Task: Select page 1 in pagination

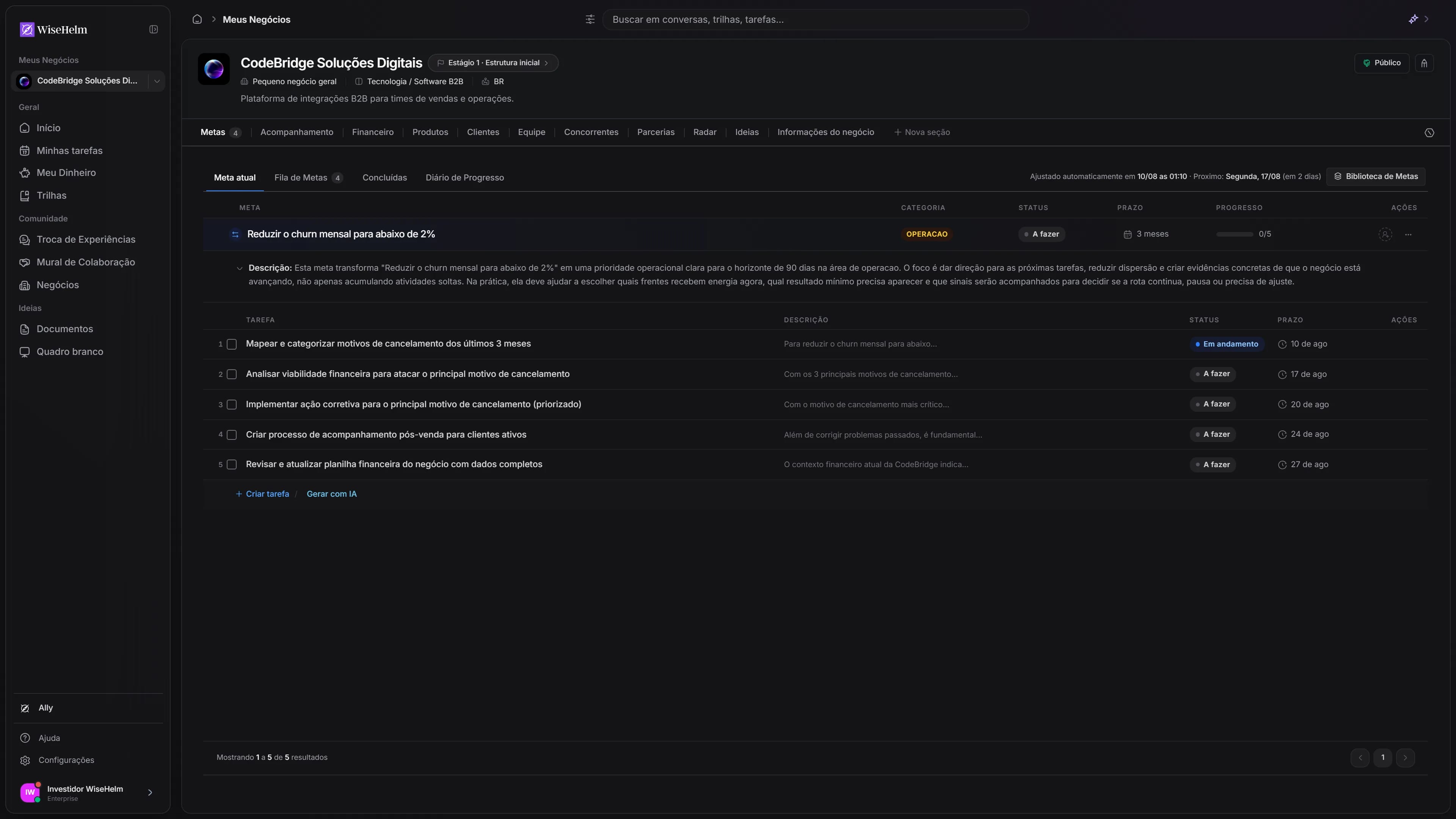Action: click(1382, 758)
